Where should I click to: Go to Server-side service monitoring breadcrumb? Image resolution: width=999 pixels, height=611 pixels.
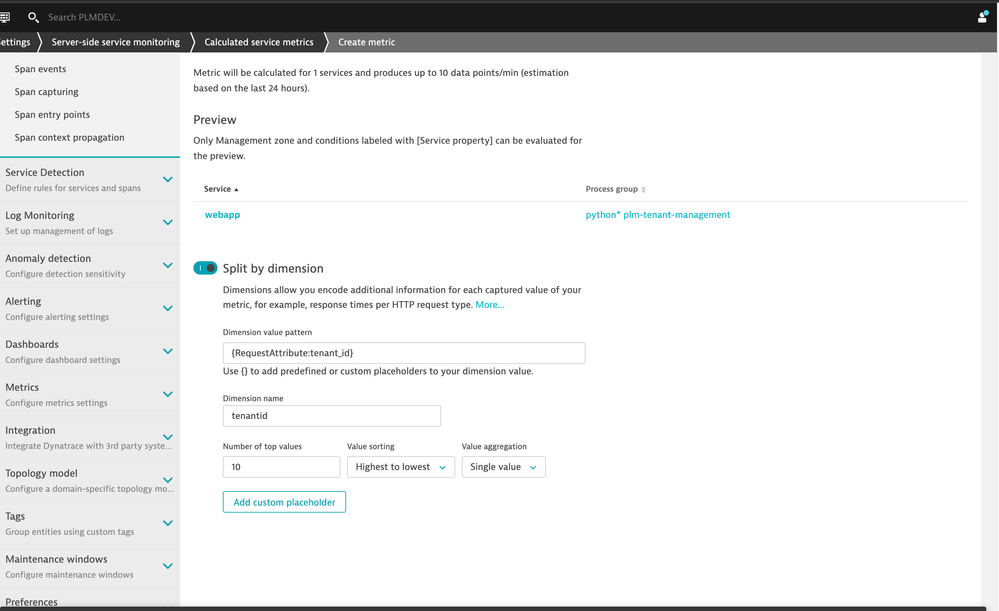(115, 42)
